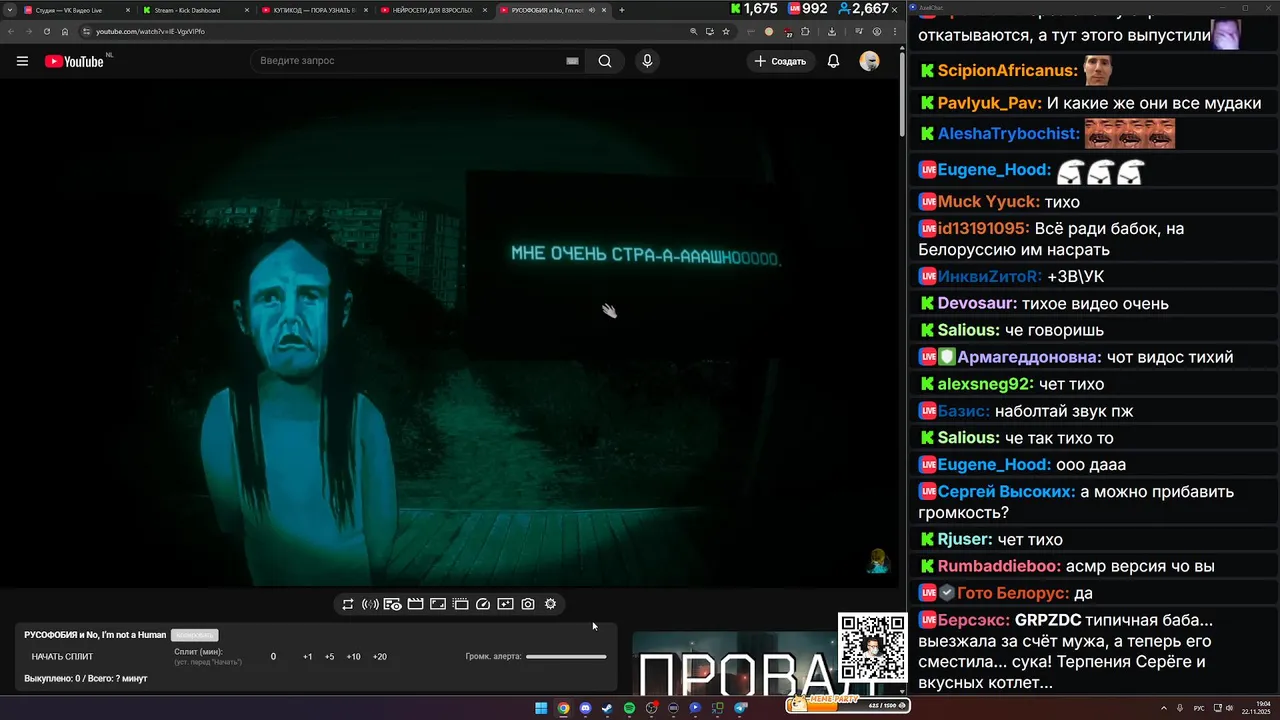Open the YouTube guide hamburger menu
The width and height of the screenshot is (1280, 720).
click(x=22, y=61)
